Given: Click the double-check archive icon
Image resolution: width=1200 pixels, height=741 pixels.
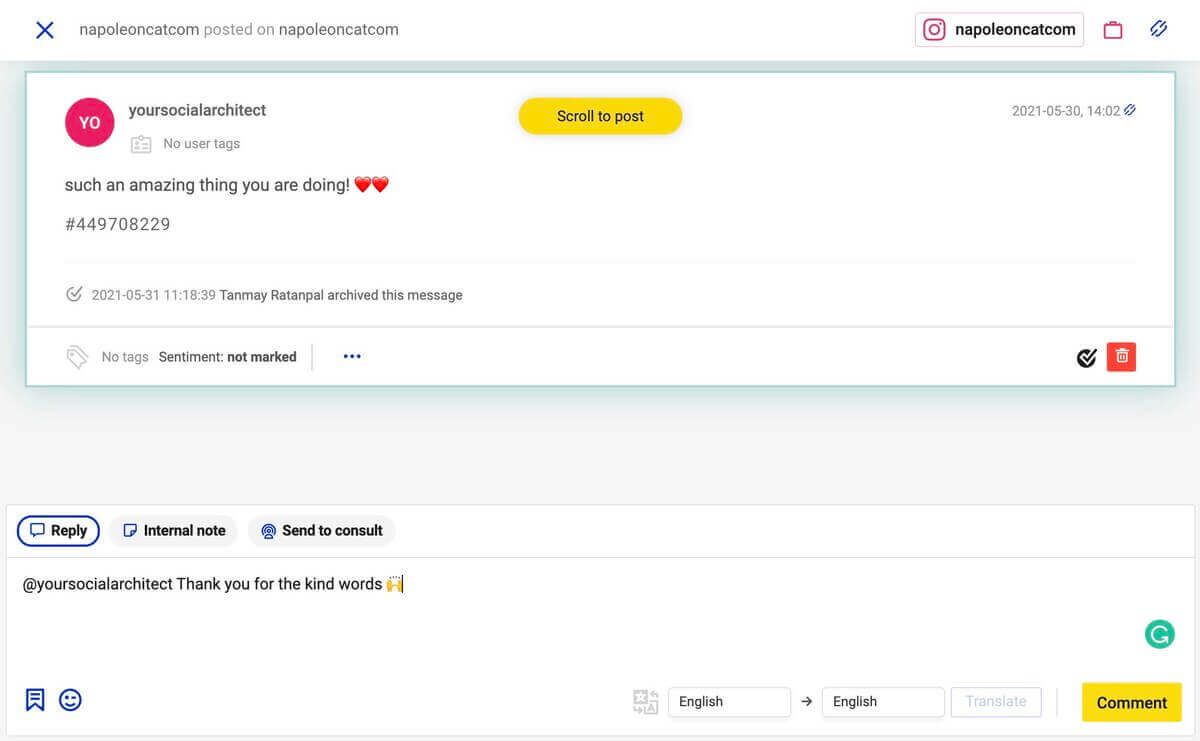Looking at the screenshot, I should tap(1087, 357).
